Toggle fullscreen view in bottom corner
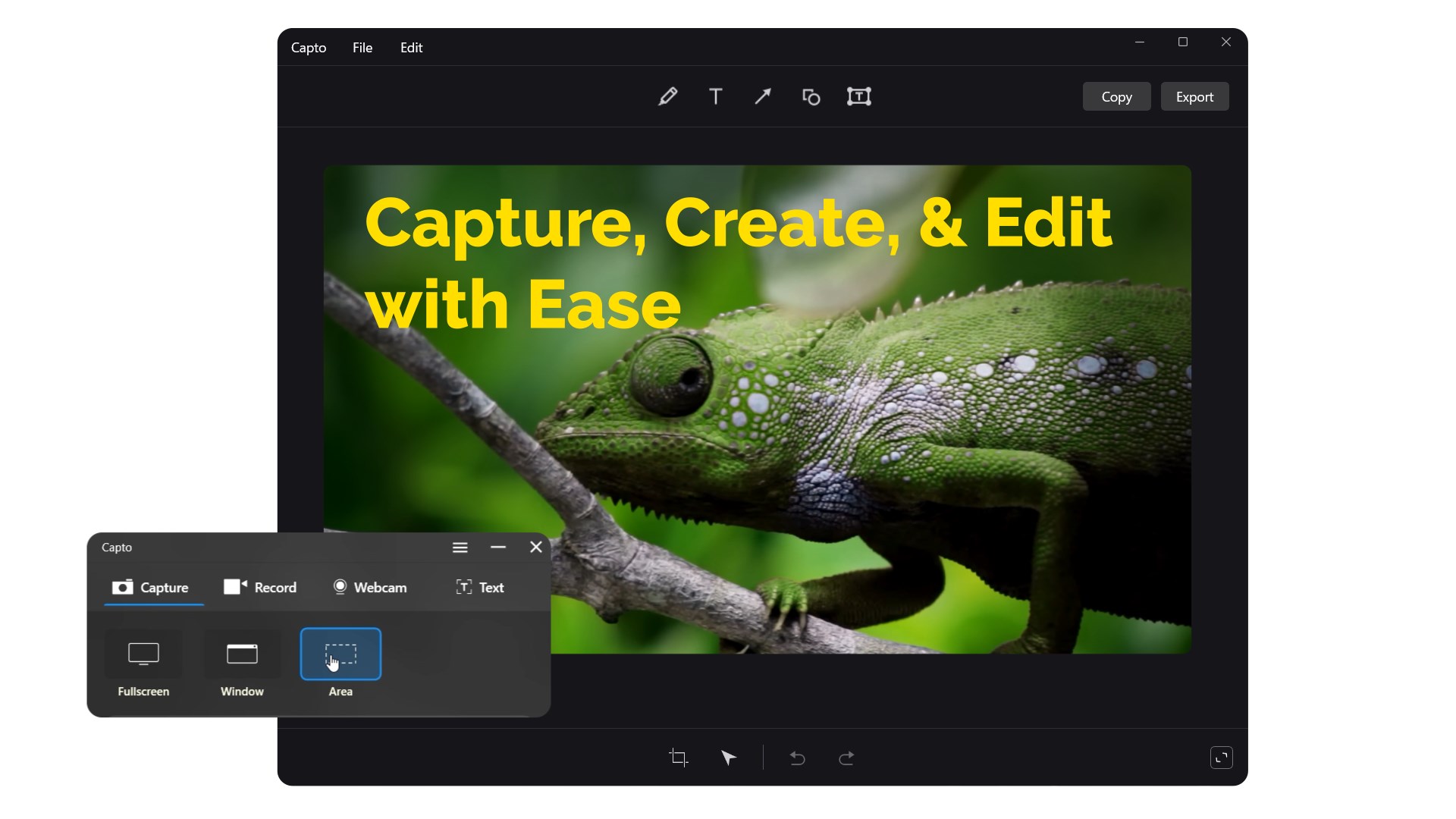The width and height of the screenshot is (1456, 819). 1221,758
